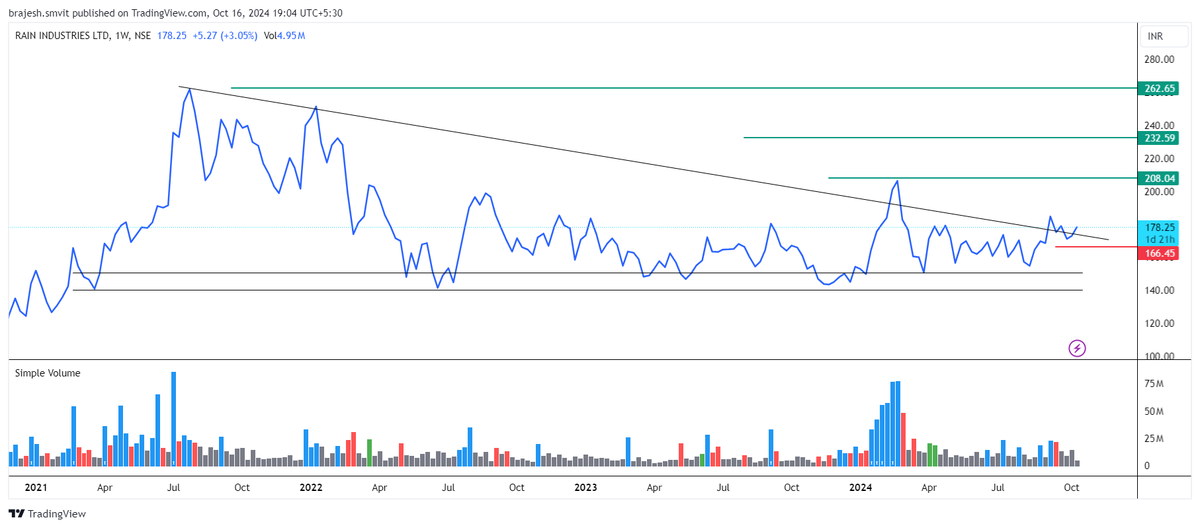Image resolution: width=1200 pixels, height=528 pixels.
Task: Click the 1d 21h countdown label
Action: coord(1160,240)
